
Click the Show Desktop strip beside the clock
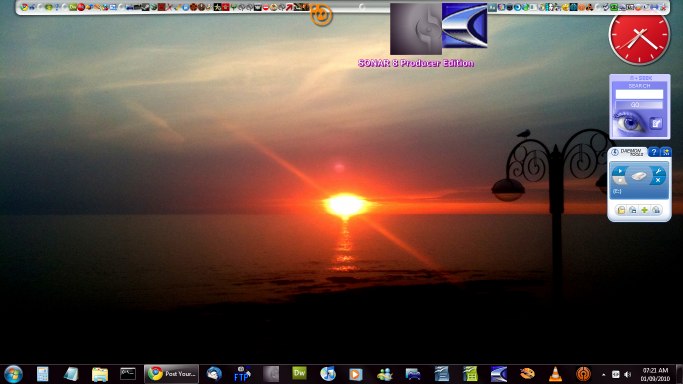pos(680,374)
